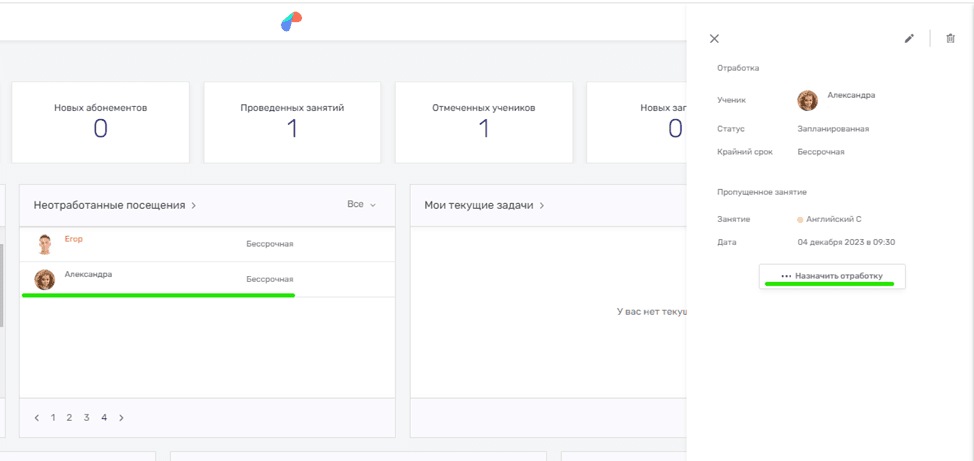Select page 3 in pagination
974x461 pixels.
tap(87, 418)
